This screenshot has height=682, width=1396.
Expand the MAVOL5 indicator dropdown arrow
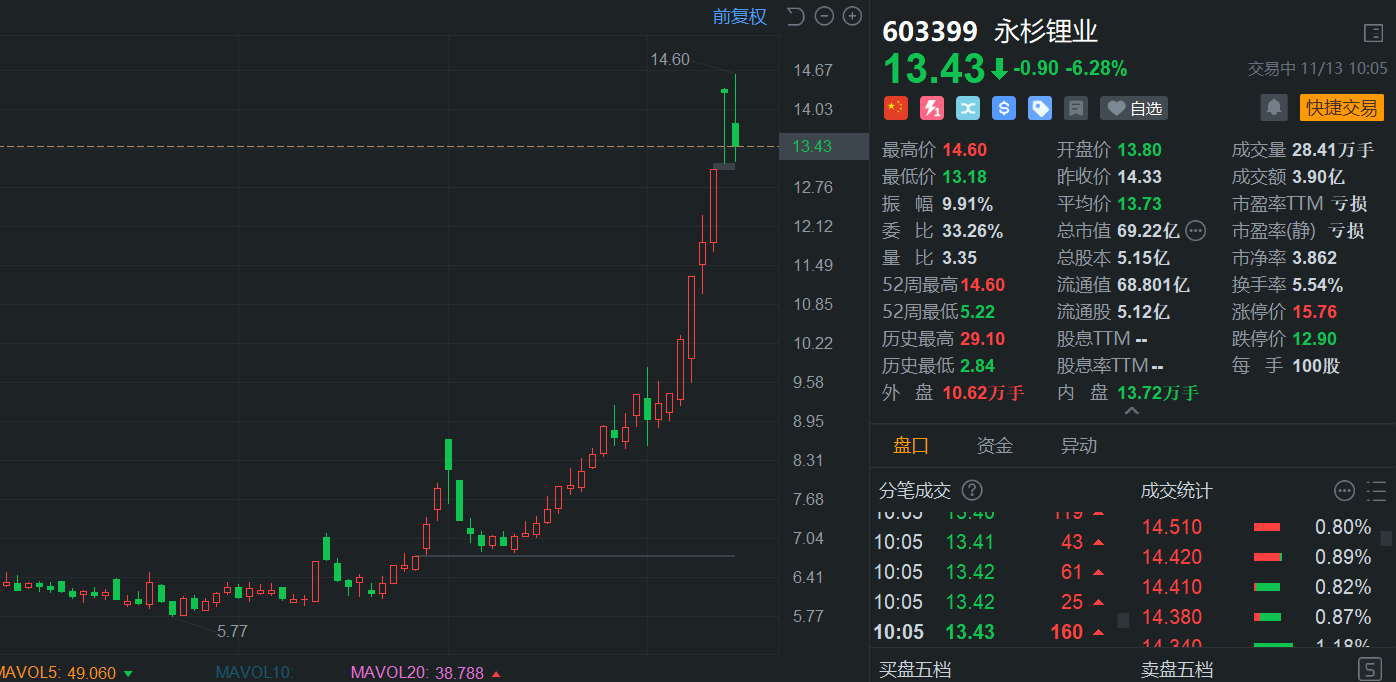127,674
